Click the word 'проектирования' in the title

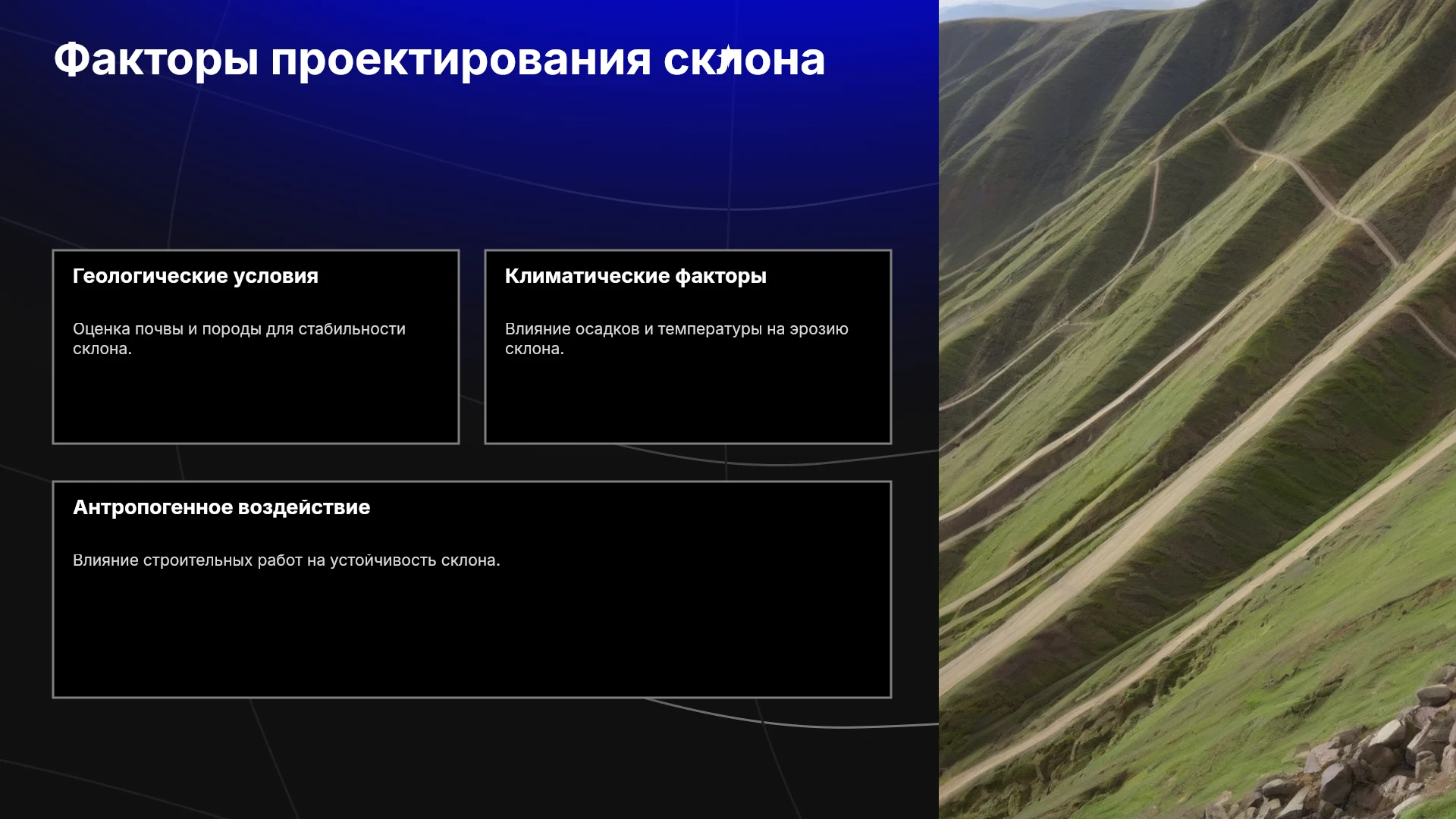tap(461, 60)
